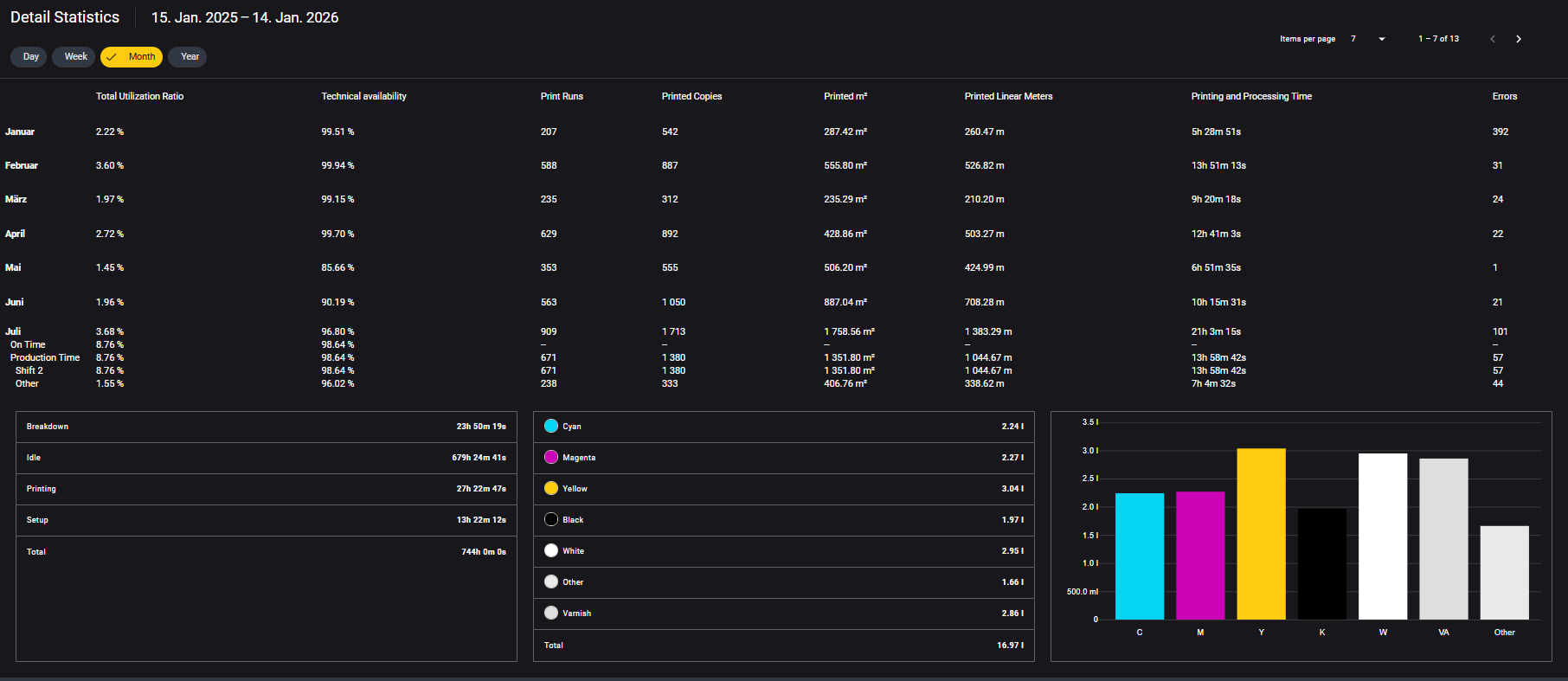This screenshot has height=681, width=1568.
Task: Click the Errors column header
Action: tap(1504, 96)
